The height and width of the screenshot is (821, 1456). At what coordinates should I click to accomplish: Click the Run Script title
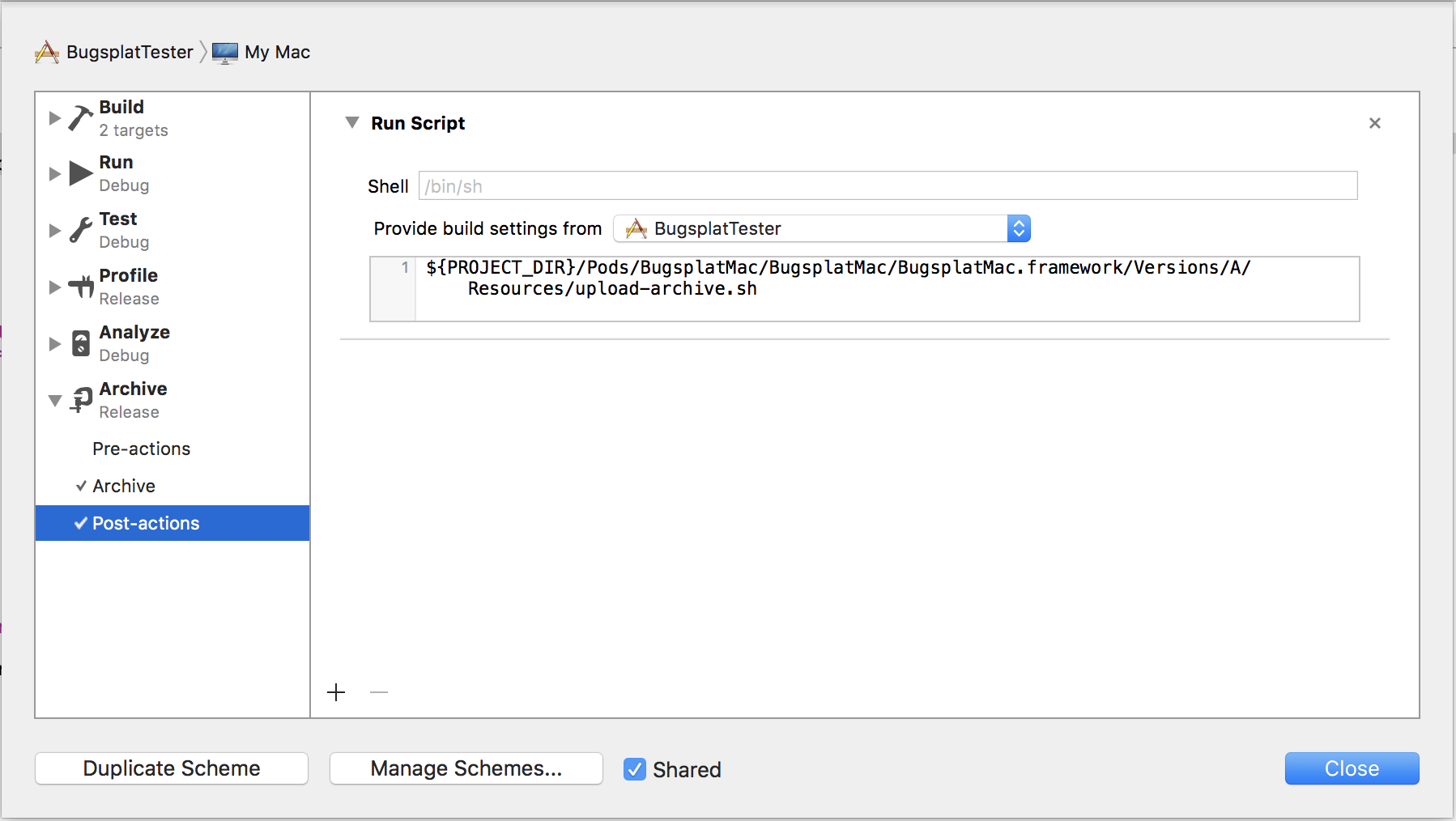click(418, 123)
